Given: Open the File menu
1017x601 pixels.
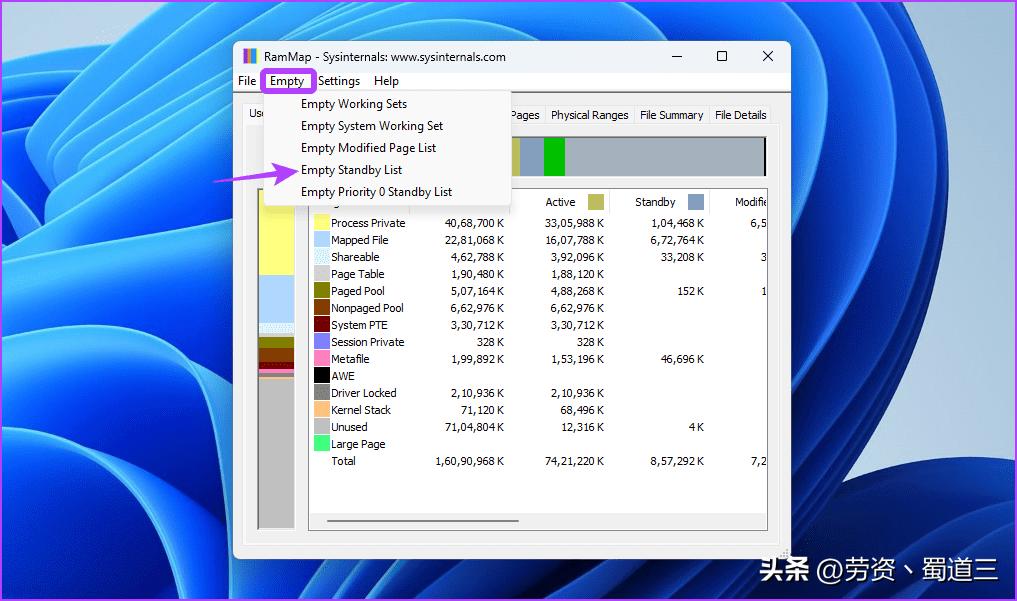Looking at the screenshot, I should [x=246, y=81].
